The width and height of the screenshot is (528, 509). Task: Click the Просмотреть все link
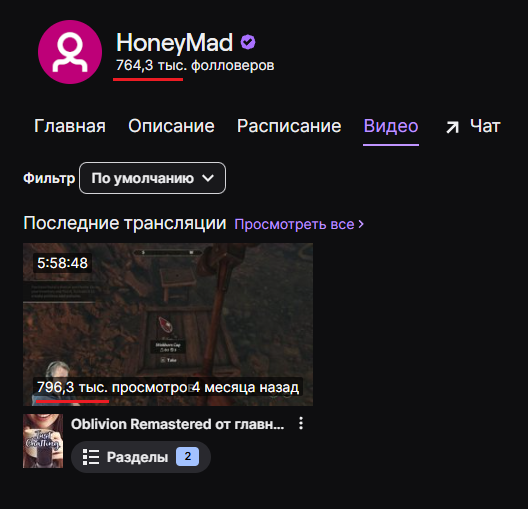299,224
